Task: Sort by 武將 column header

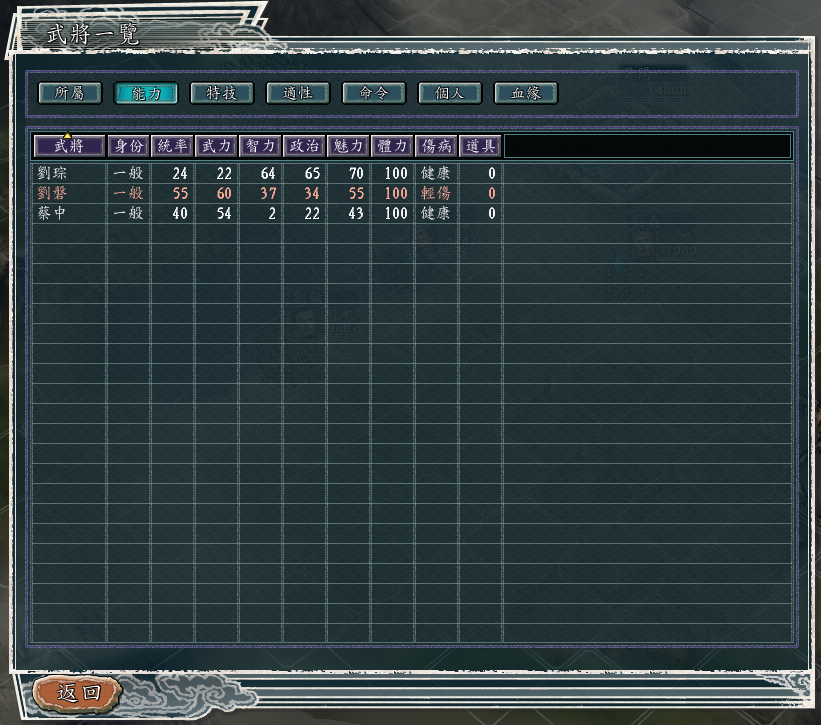Action: coord(69,146)
